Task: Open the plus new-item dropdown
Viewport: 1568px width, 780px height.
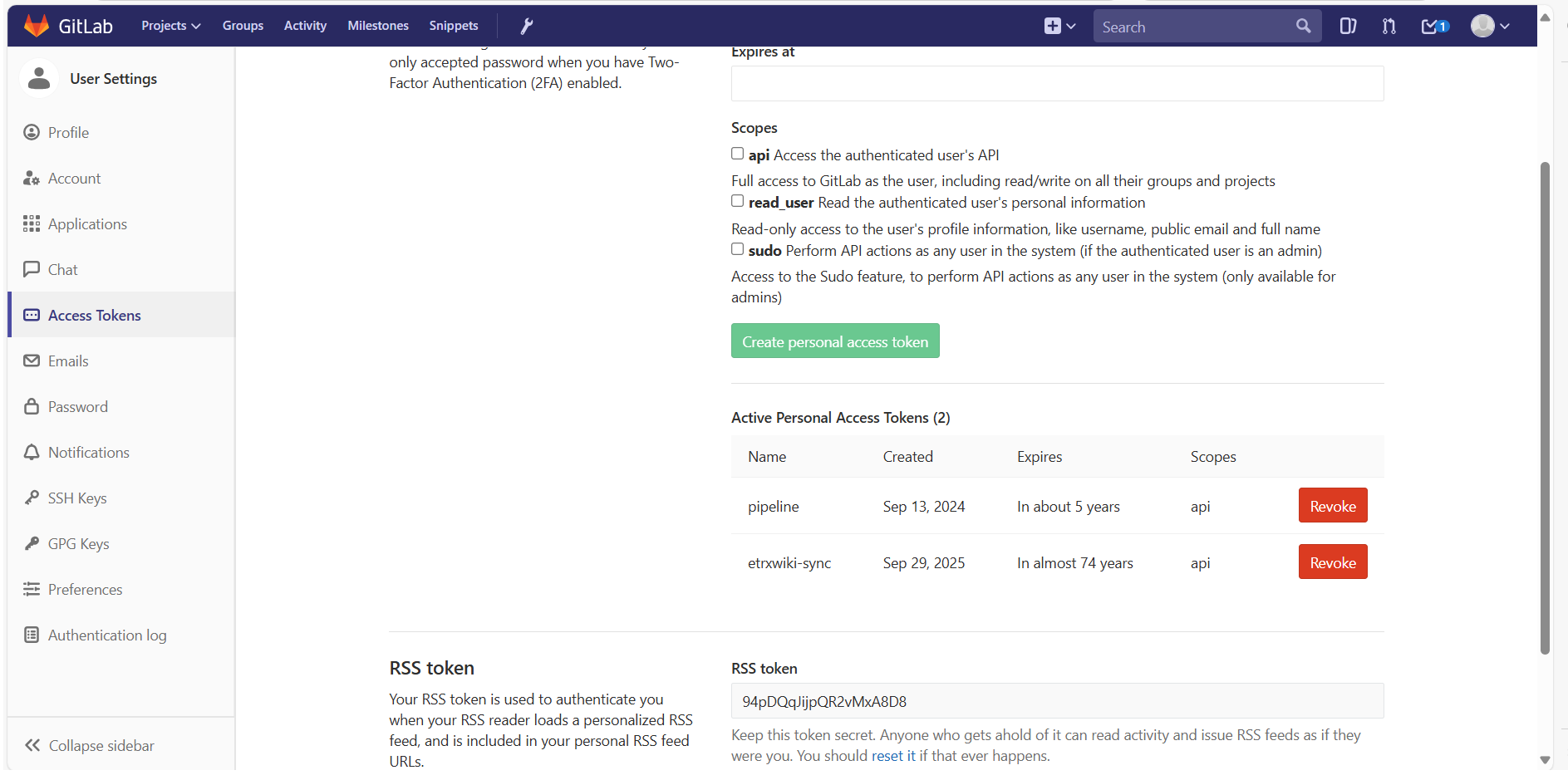Action: (x=1059, y=27)
